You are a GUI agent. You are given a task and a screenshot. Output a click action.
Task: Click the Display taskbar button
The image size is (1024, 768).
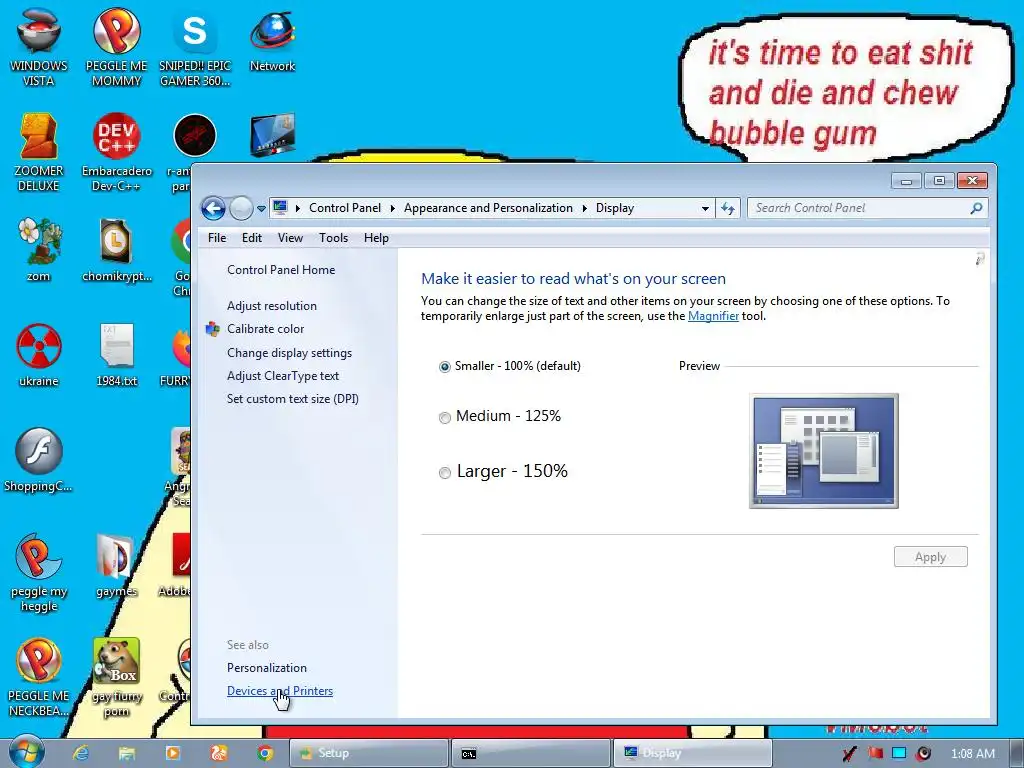[x=692, y=753]
